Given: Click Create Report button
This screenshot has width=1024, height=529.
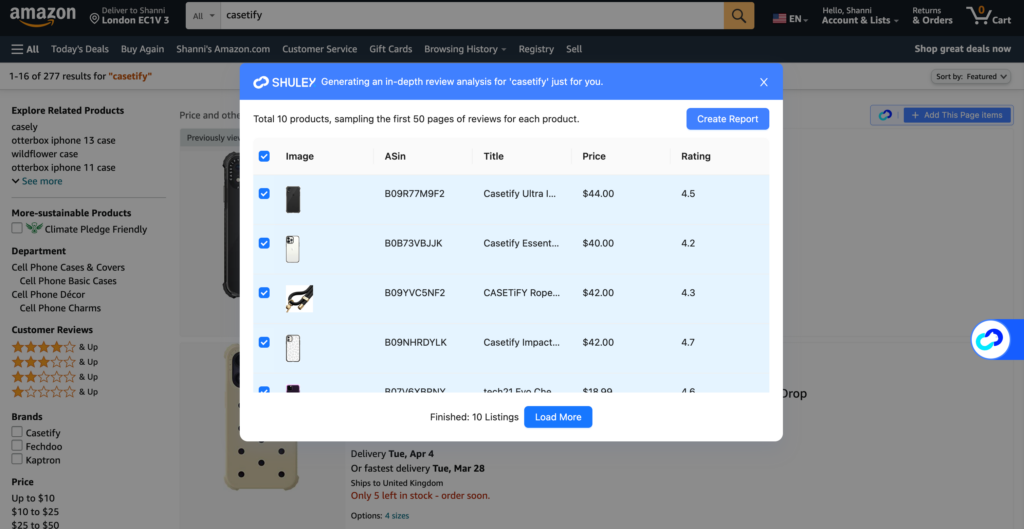Looking at the screenshot, I should (728, 119).
